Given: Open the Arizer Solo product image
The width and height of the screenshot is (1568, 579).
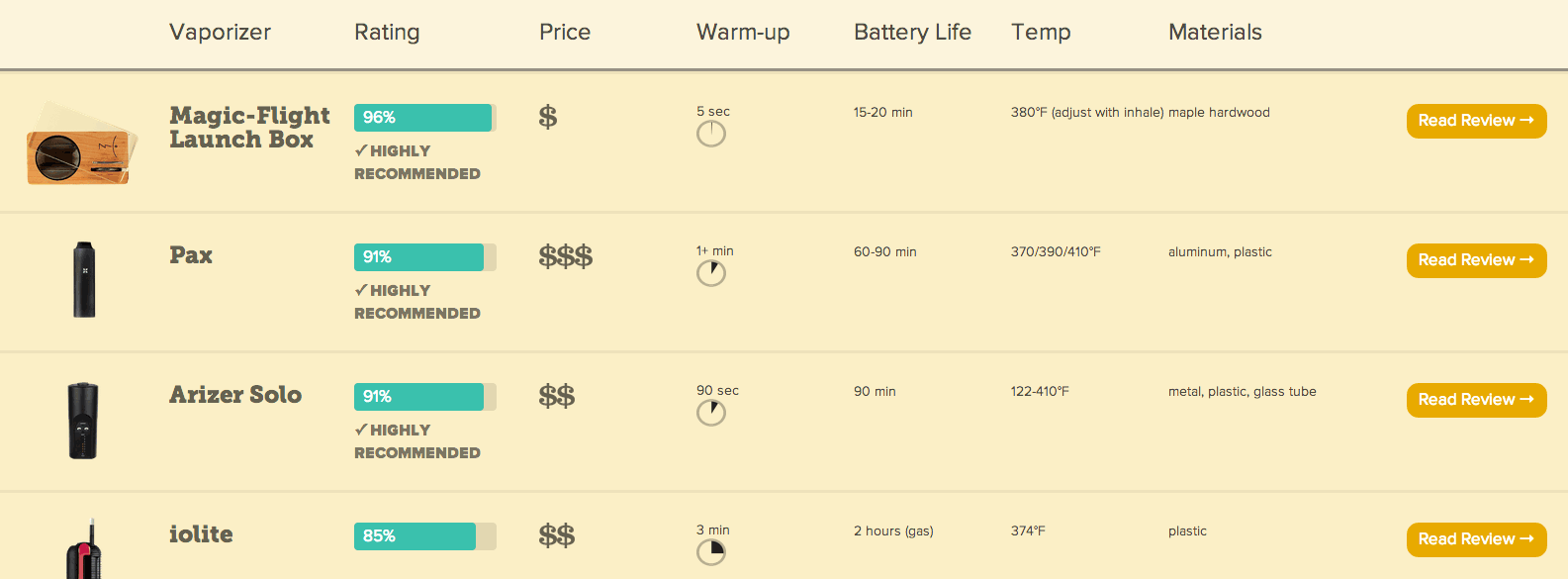Looking at the screenshot, I should [83, 421].
